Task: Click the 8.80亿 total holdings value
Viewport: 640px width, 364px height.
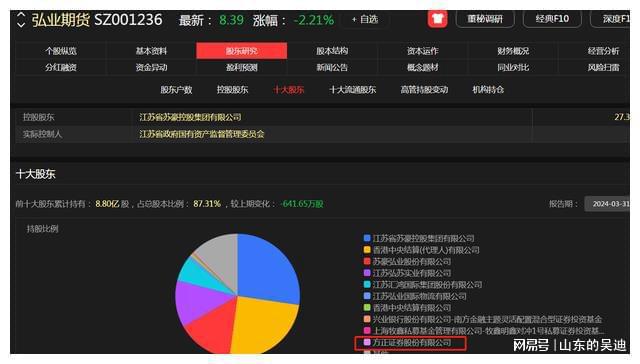Action: (107, 204)
